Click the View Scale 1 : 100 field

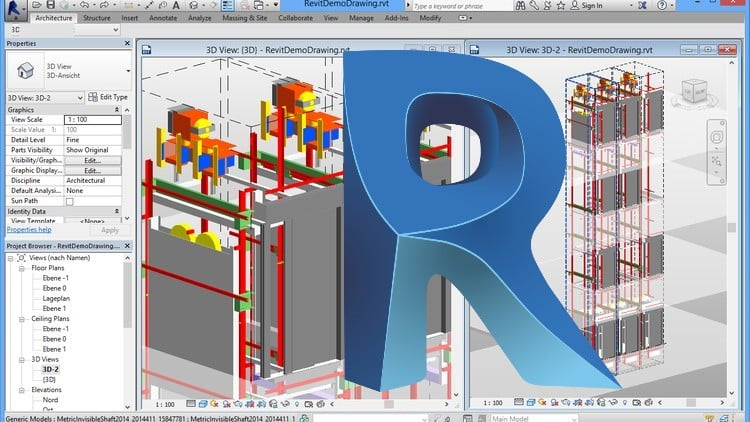93,120
